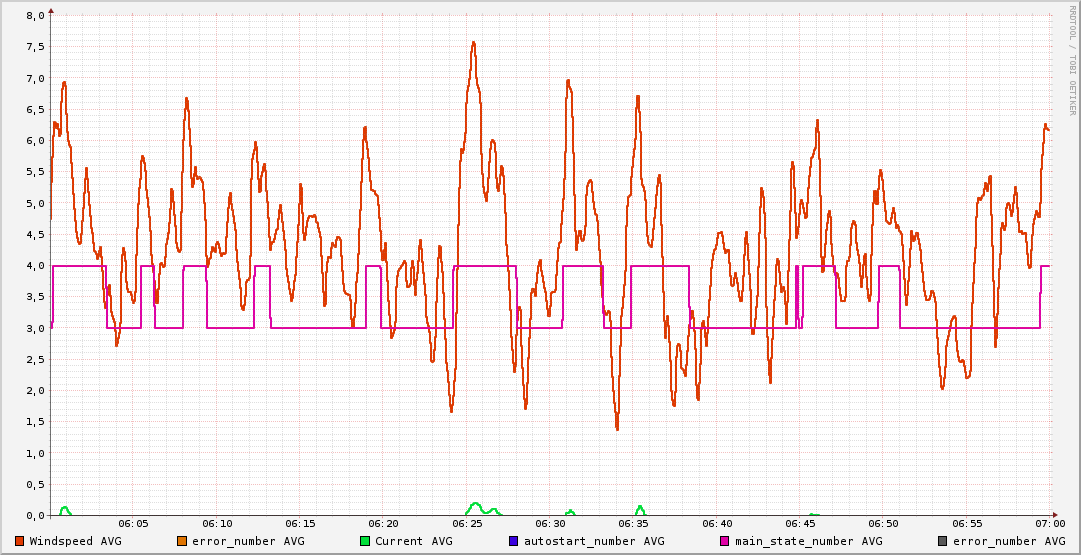Click the 06:15 time axis label
The width and height of the screenshot is (1081, 555).
pyautogui.click(x=300, y=523)
